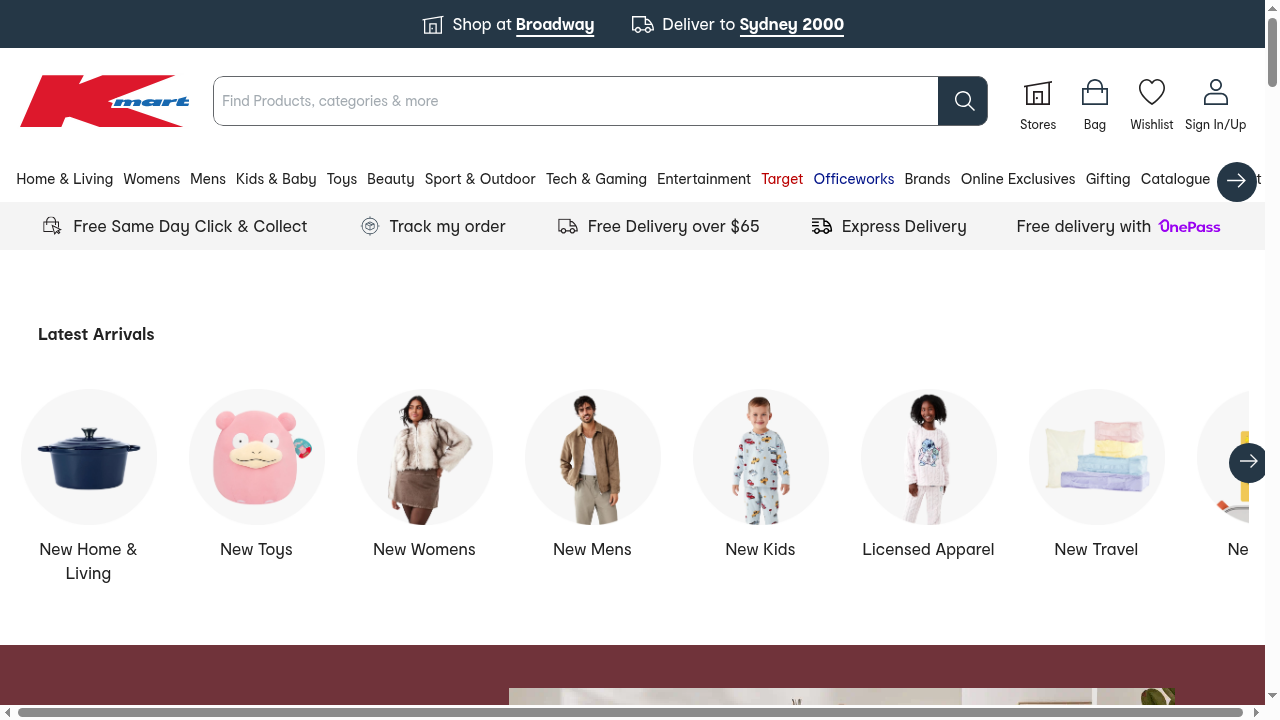Focus the Find Products search field
The height and width of the screenshot is (720, 1280).
click(576, 101)
